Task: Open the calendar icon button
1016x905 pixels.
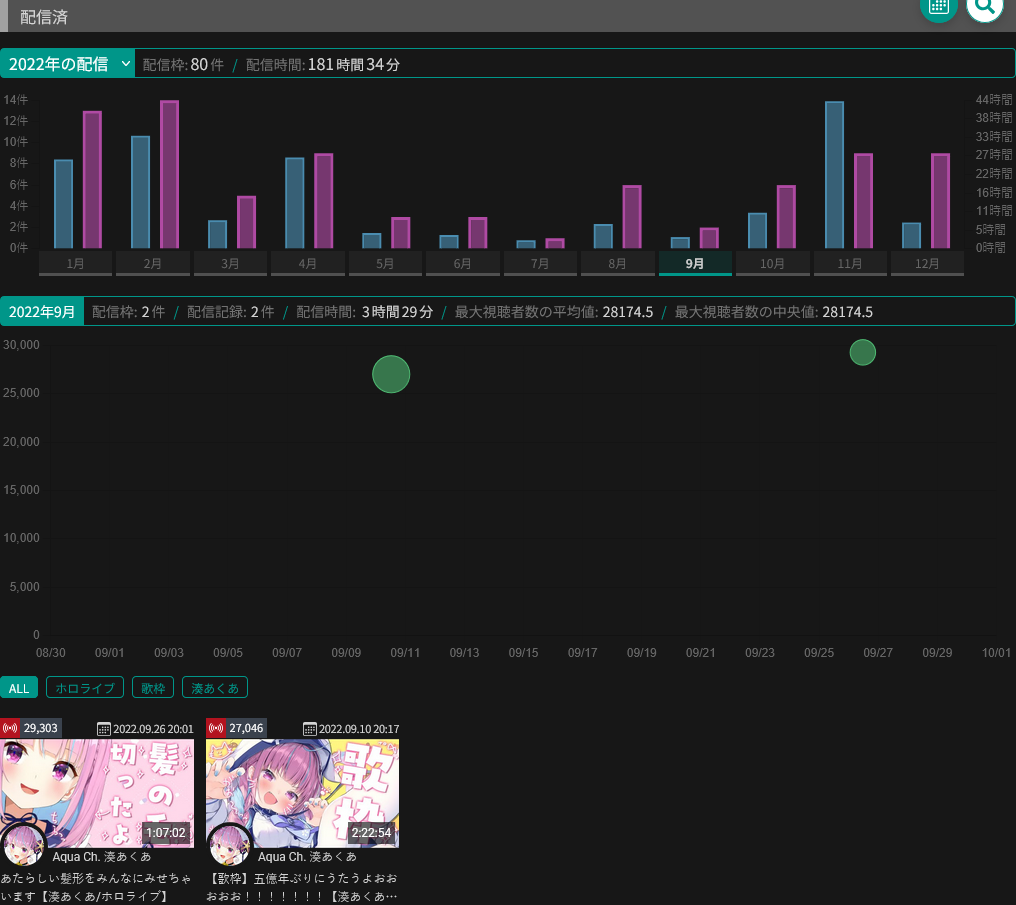Action: tap(938, 6)
